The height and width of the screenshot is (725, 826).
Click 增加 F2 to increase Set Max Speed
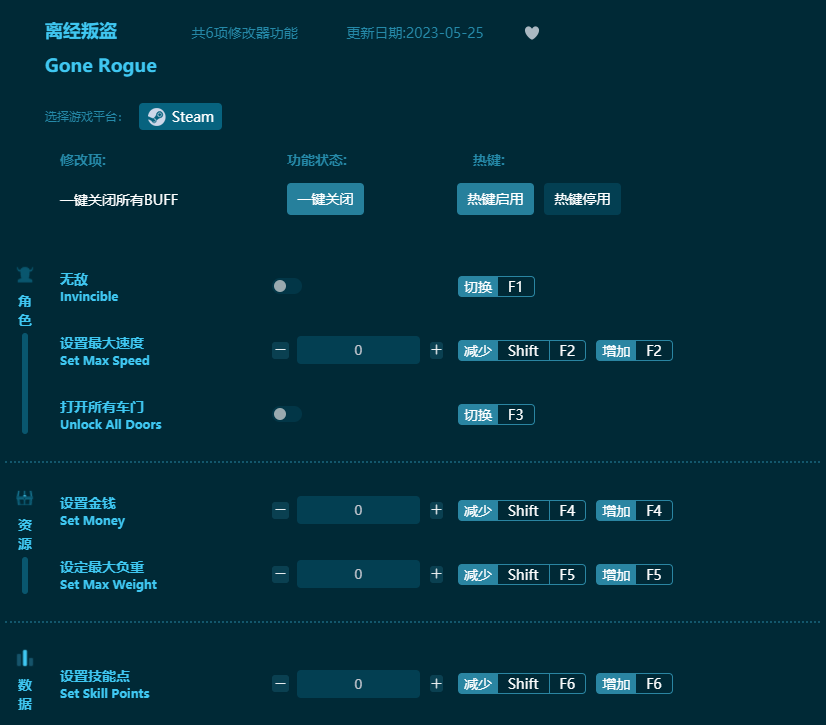(x=634, y=350)
